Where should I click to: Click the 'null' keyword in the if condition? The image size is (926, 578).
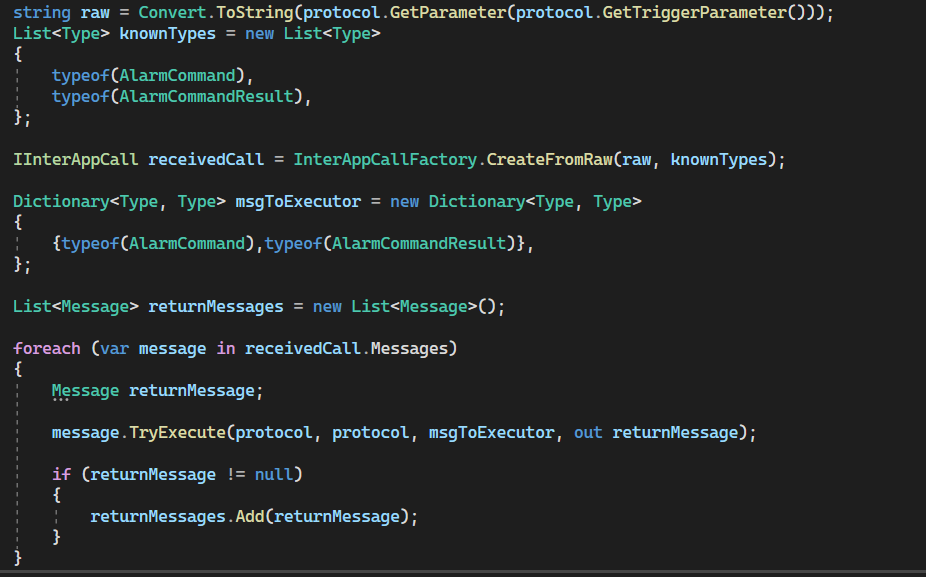(x=273, y=474)
